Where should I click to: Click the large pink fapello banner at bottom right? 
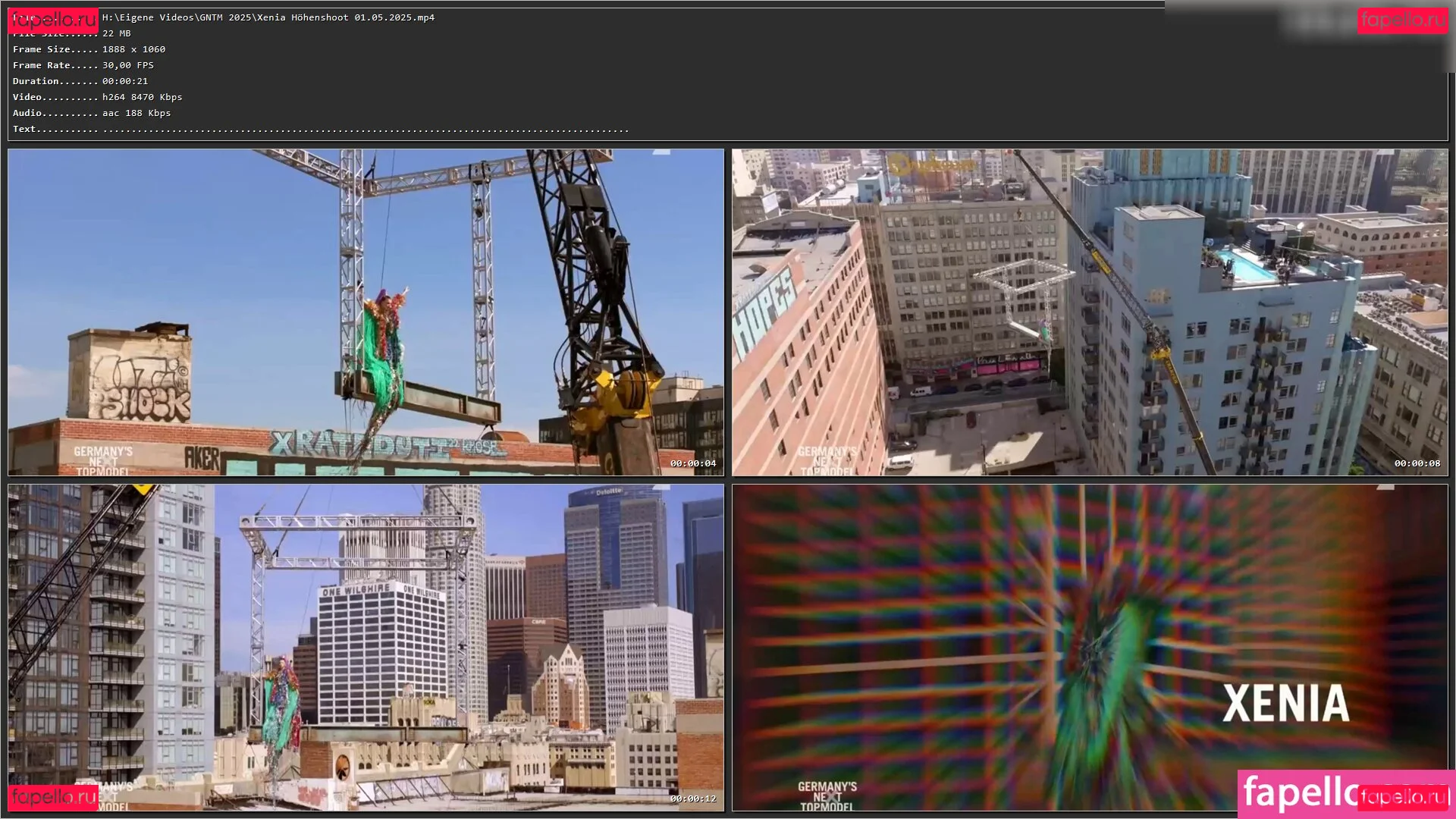(1297, 793)
